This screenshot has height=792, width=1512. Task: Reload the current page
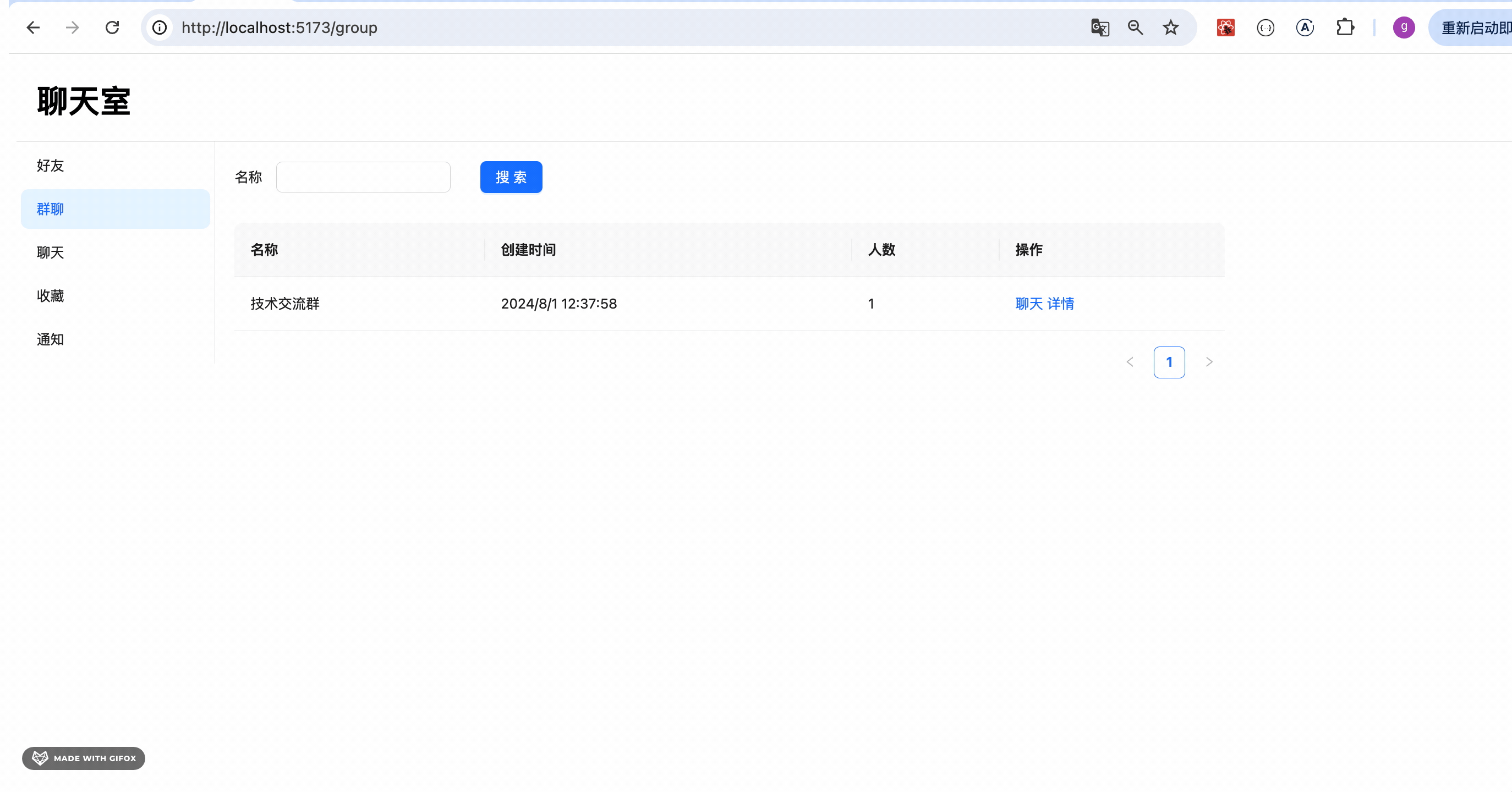tap(112, 28)
